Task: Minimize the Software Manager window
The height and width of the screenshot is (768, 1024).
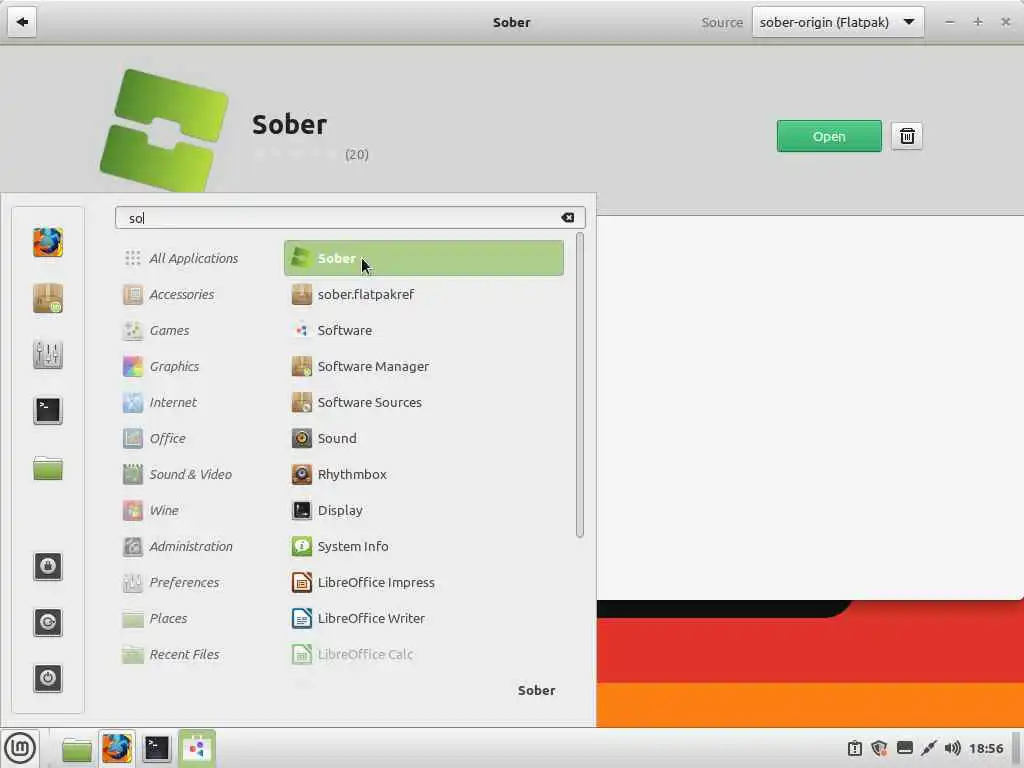Action: pyautogui.click(x=950, y=22)
